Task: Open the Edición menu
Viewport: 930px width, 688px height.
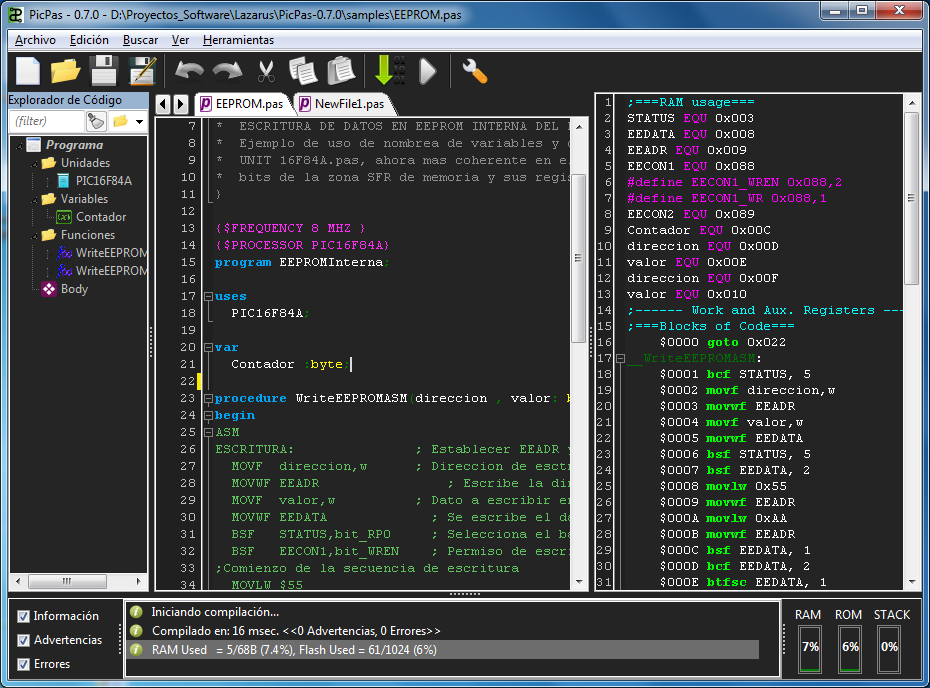Action: click(89, 40)
